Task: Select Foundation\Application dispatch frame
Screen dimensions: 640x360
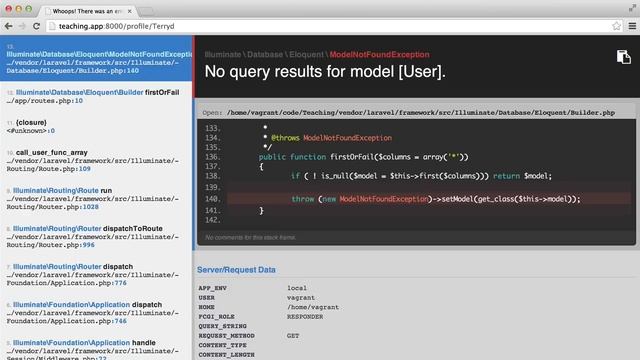Action: point(96,312)
